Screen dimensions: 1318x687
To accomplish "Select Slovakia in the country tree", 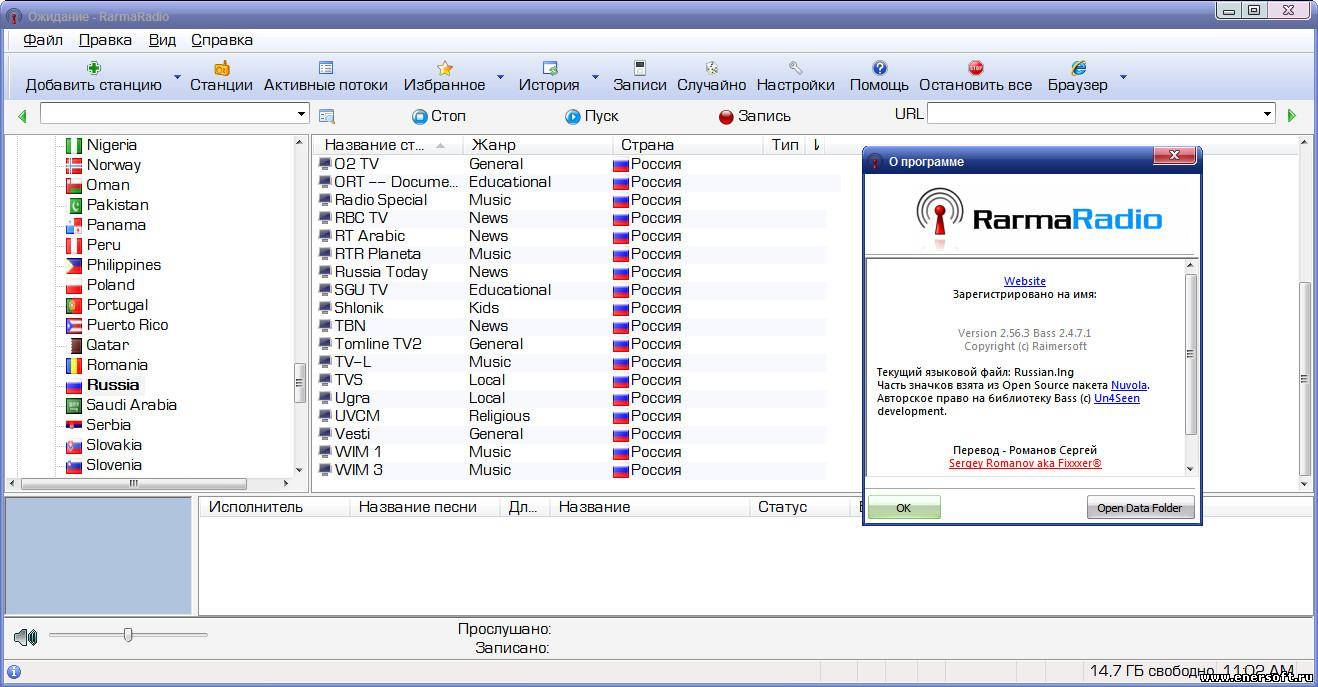I will tap(114, 445).
